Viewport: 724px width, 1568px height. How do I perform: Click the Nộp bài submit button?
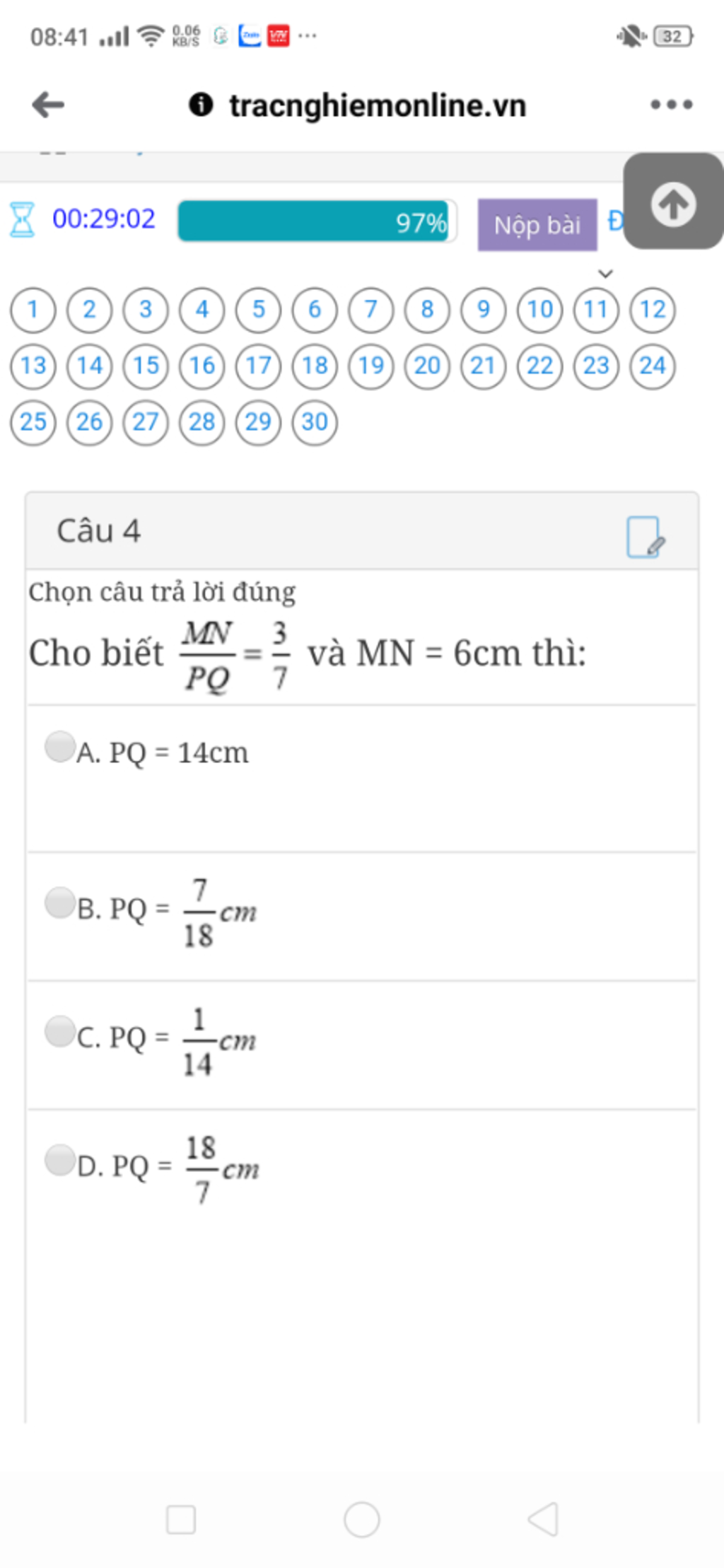point(537,225)
